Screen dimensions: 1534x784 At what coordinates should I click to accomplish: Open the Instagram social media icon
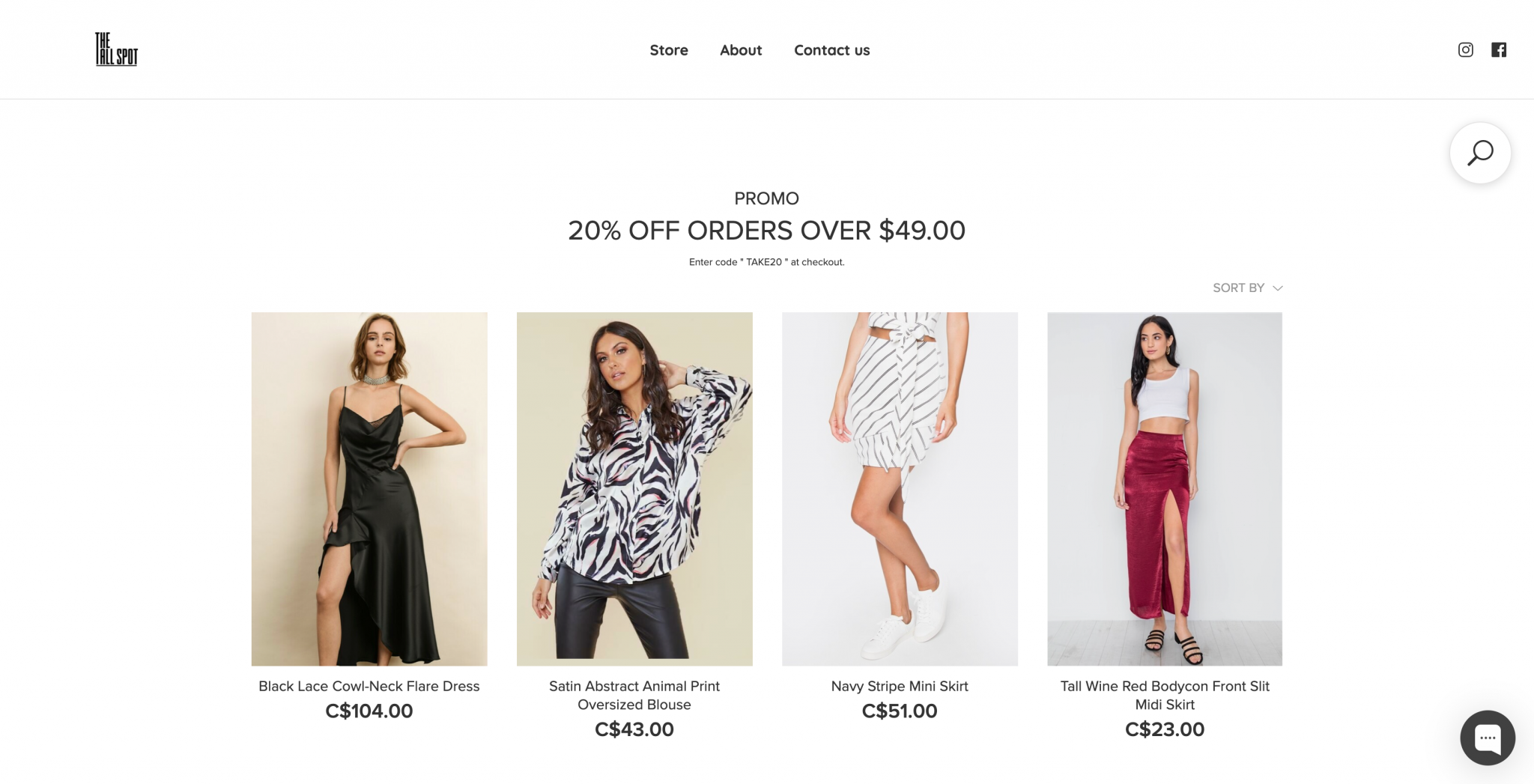pyautogui.click(x=1465, y=49)
